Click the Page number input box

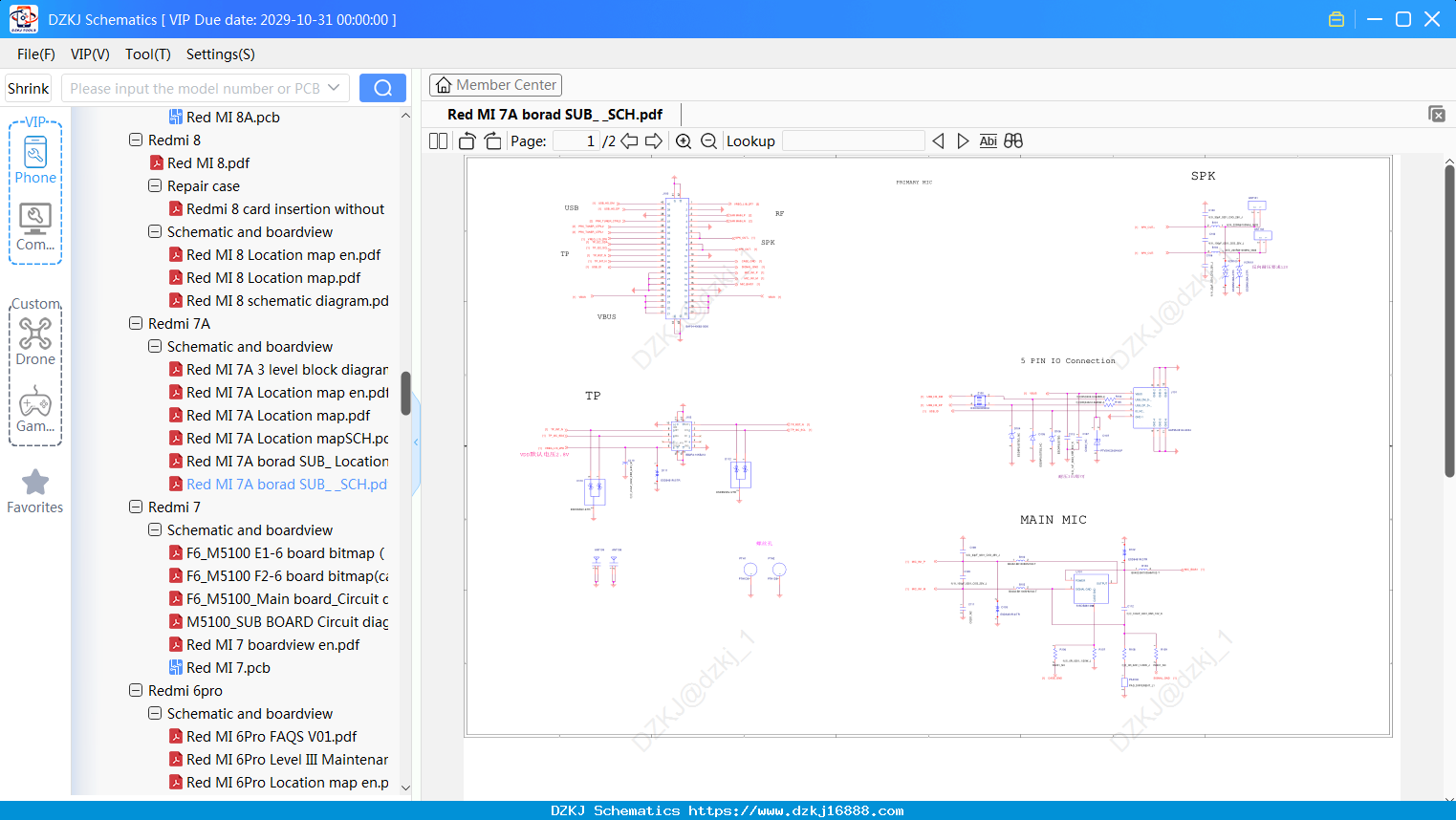pos(576,140)
